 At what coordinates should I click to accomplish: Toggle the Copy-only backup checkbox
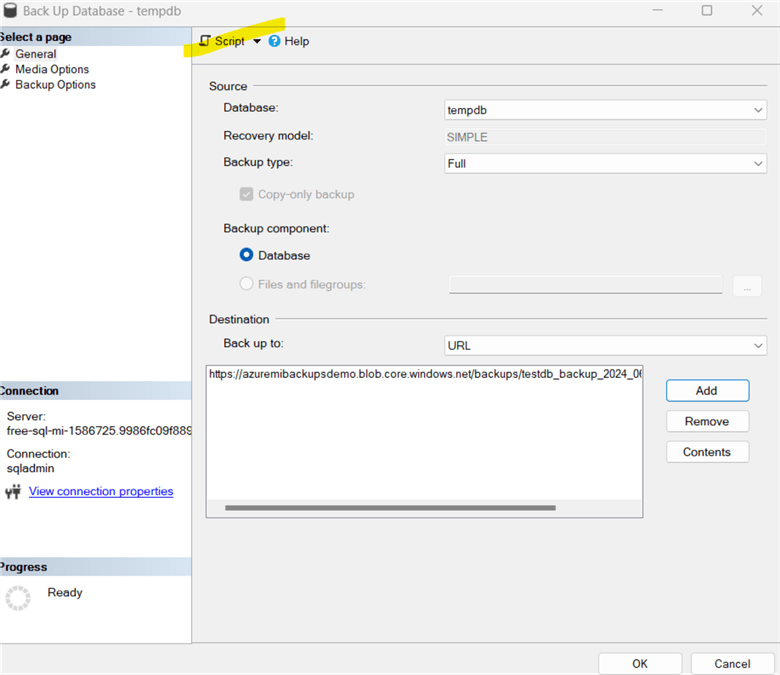(246, 194)
